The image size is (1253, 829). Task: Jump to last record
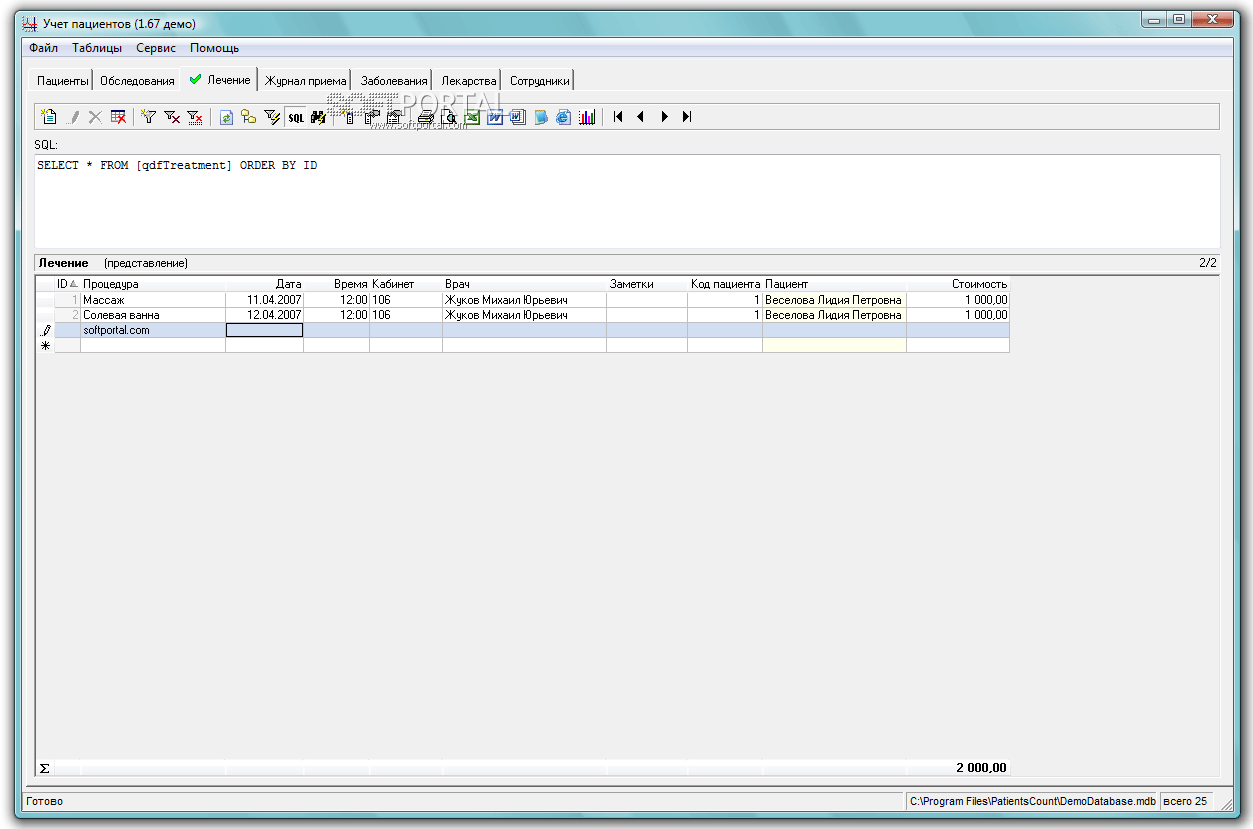[687, 117]
